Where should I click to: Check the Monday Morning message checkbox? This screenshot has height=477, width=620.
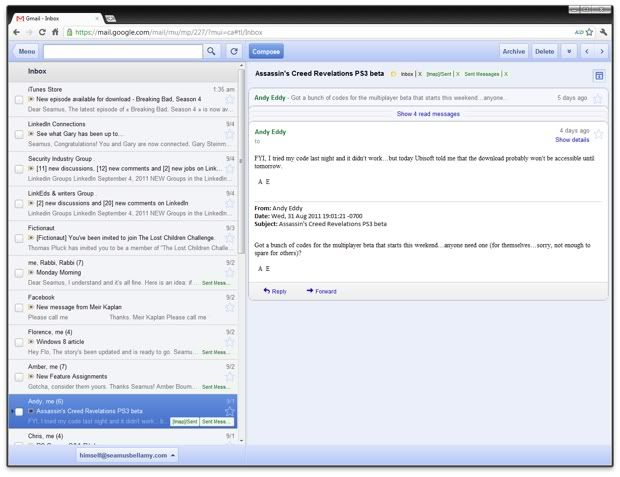(19, 273)
